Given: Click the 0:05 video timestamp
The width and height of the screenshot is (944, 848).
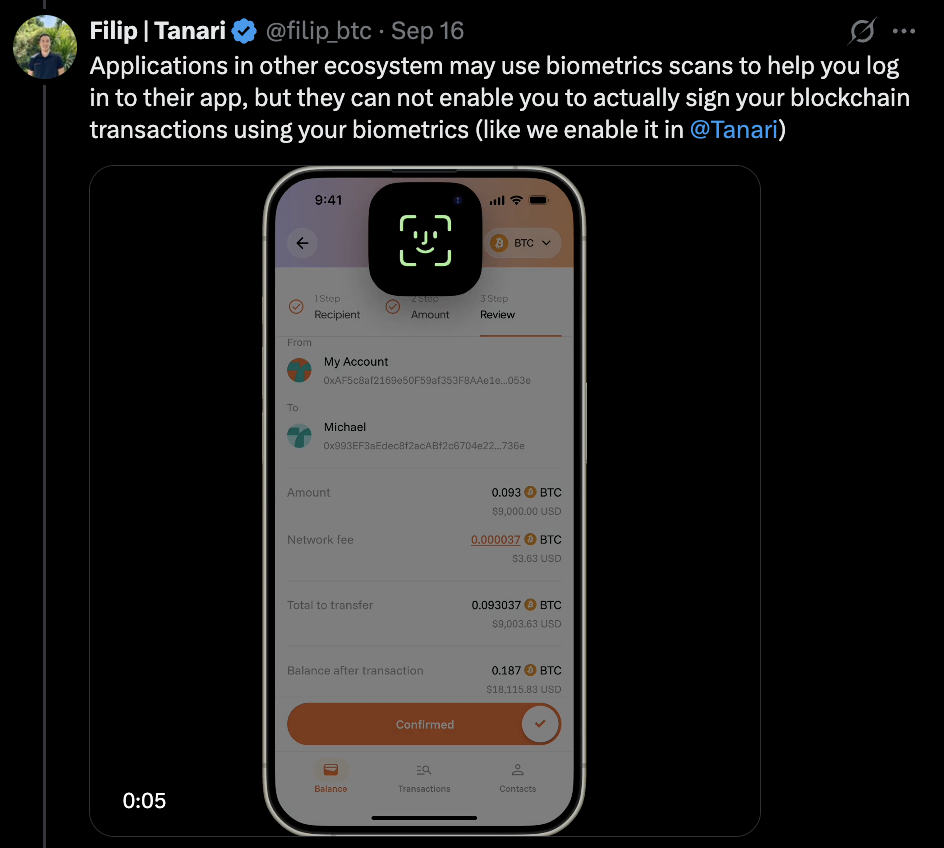Looking at the screenshot, I should [x=144, y=800].
